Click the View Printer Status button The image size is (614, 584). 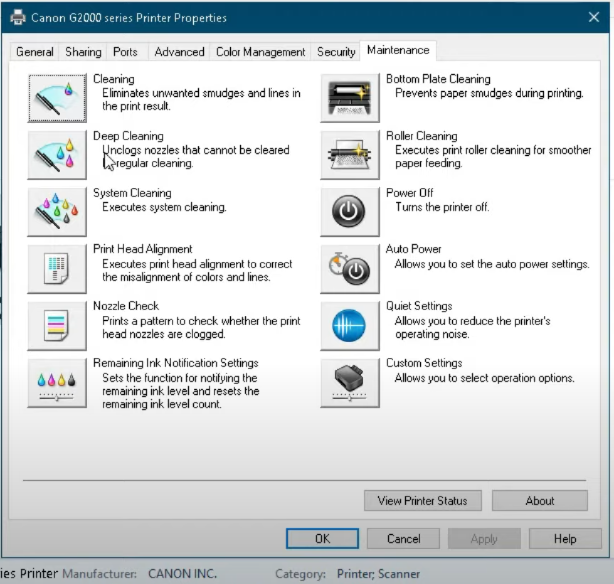tap(423, 501)
